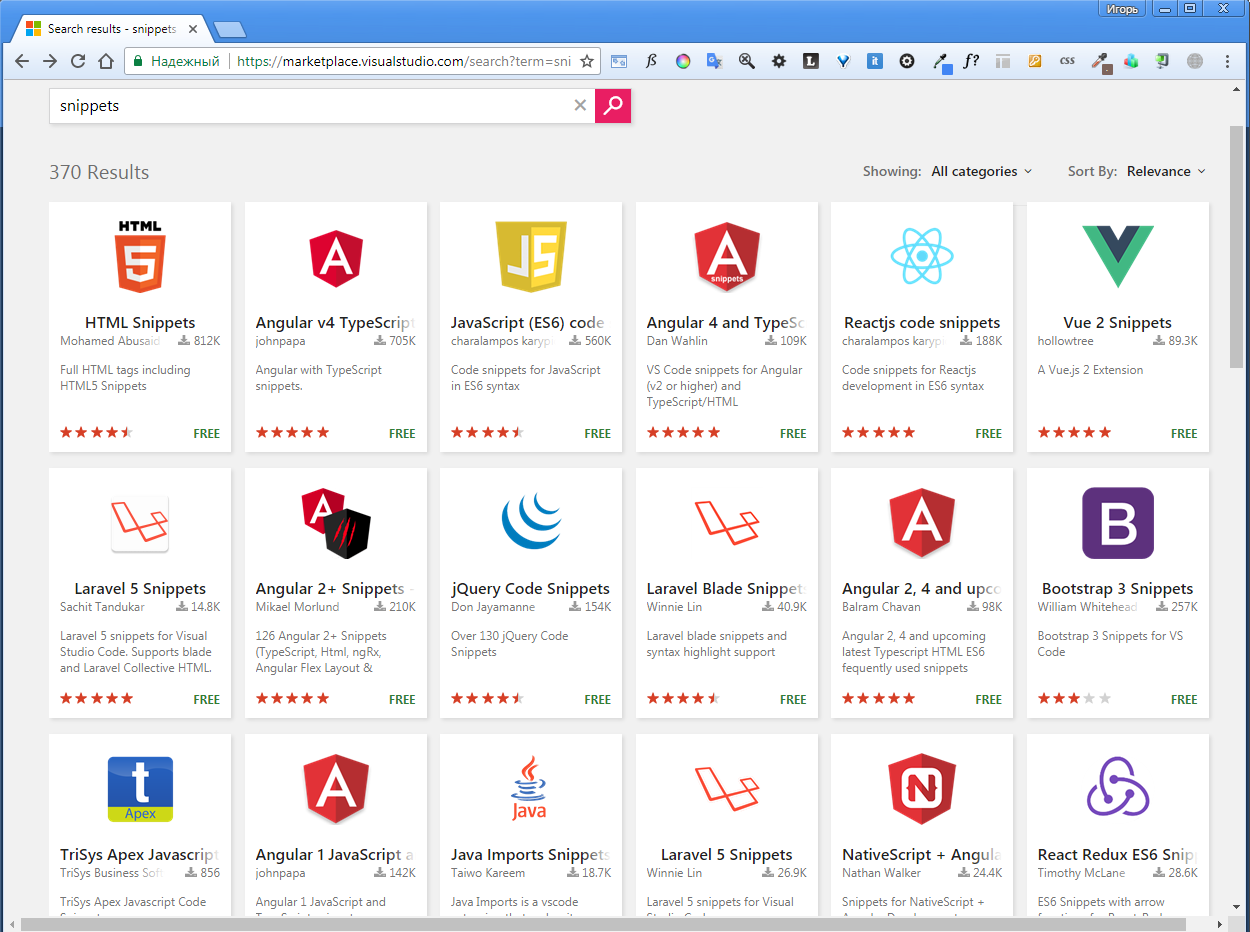
Task: Open jQuery Code Snippets logo
Action: (x=531, y=521)
